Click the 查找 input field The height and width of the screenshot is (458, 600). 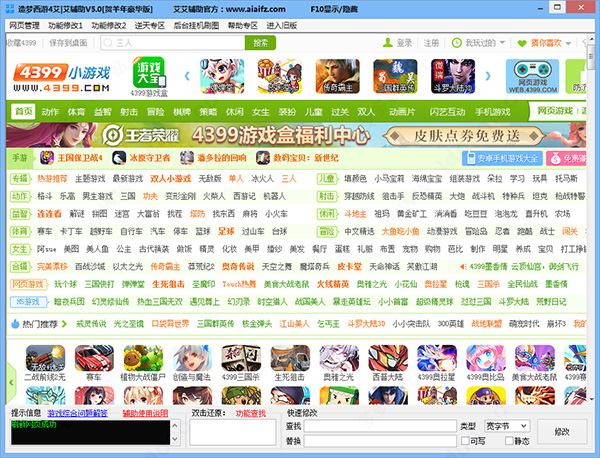click(380, 426)
